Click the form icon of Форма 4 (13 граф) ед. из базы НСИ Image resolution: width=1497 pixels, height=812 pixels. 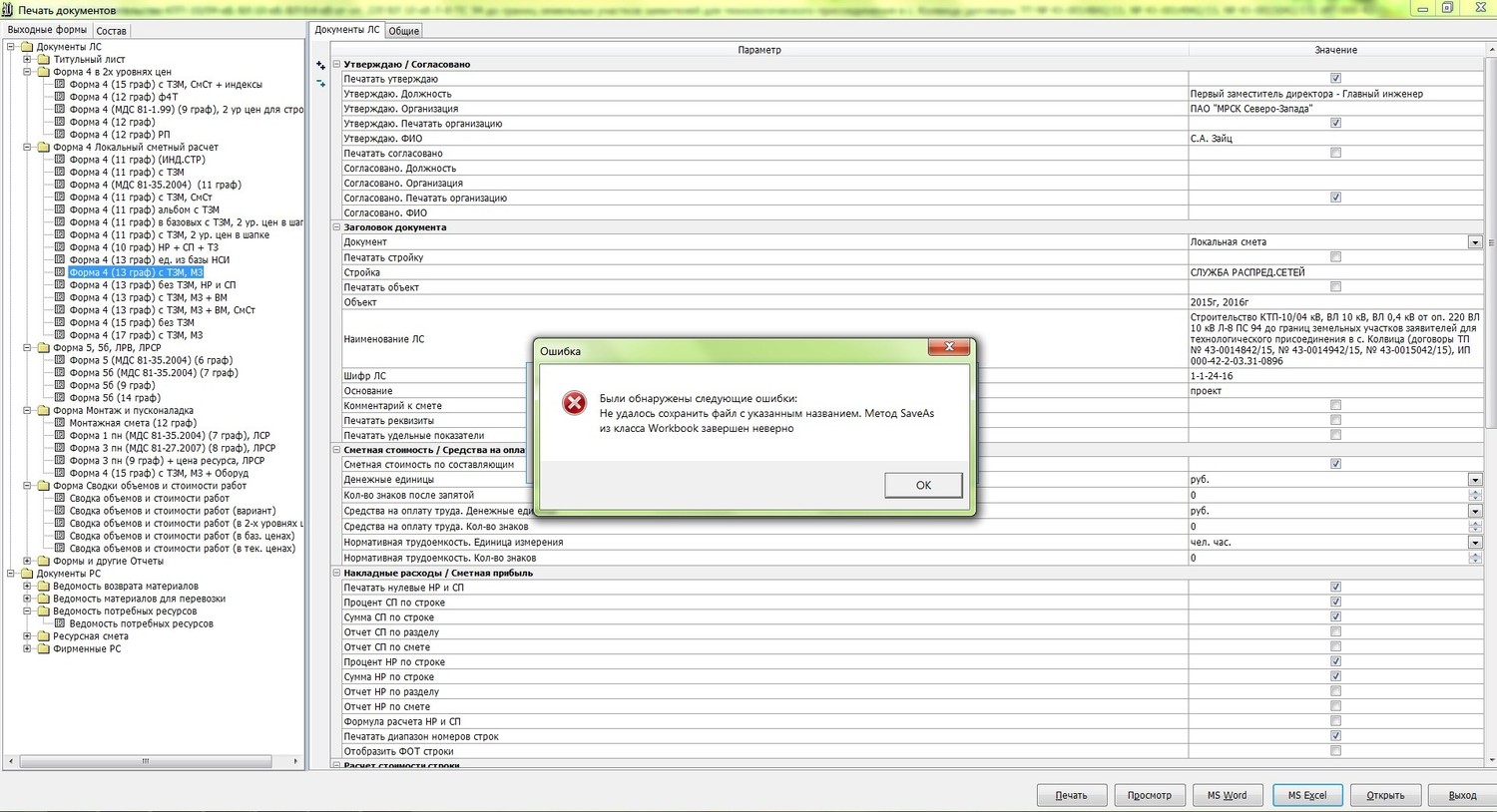coord(60,260)
